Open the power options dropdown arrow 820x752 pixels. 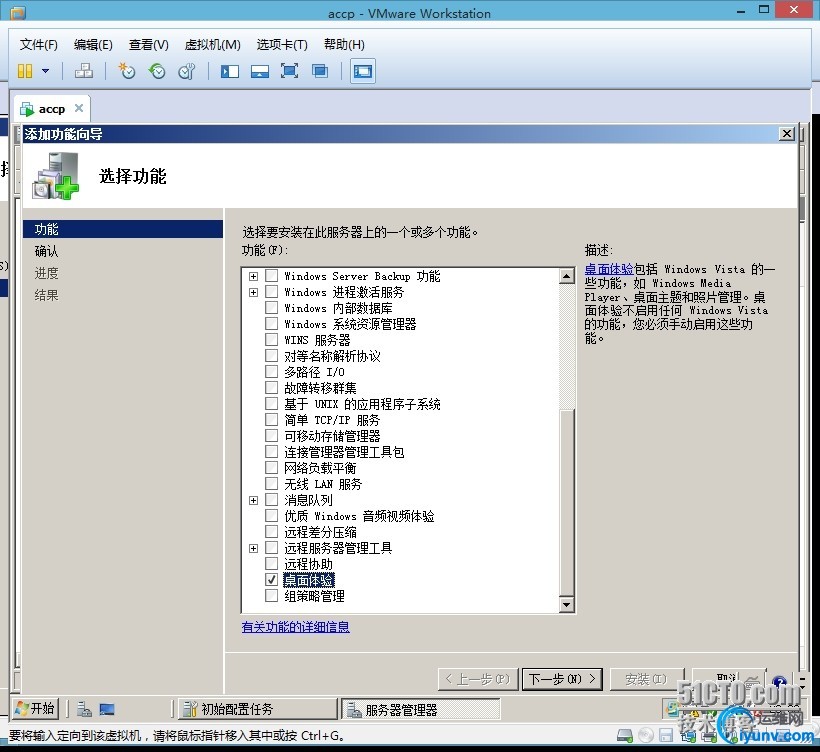45,71
